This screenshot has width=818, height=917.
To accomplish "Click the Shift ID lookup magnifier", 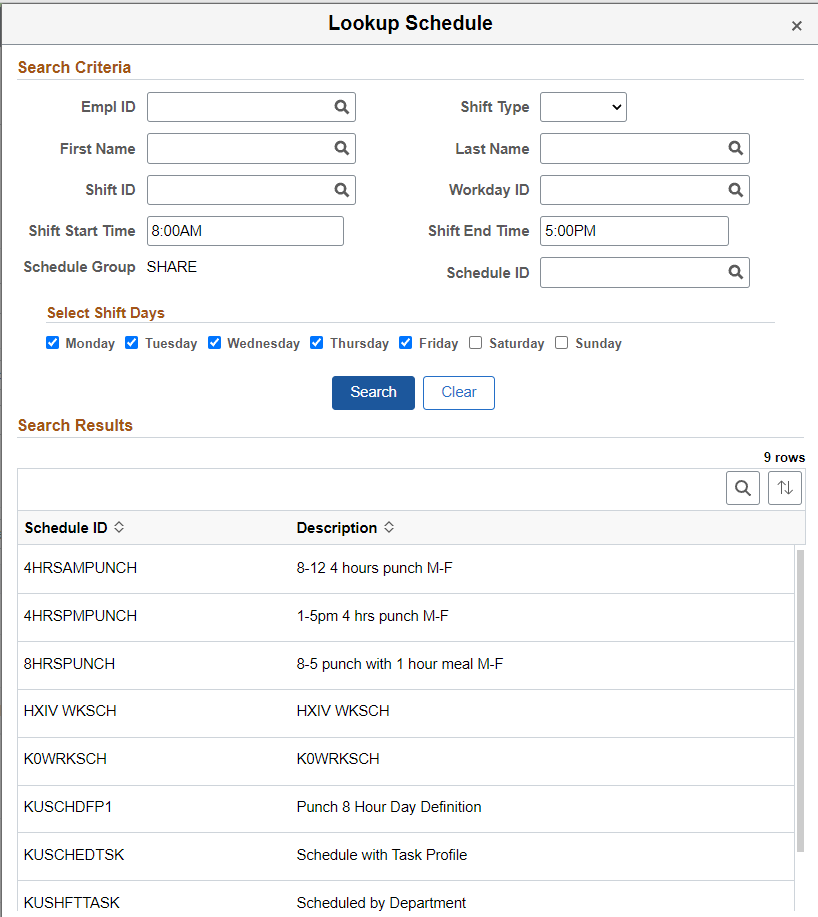I will point(342,189).
